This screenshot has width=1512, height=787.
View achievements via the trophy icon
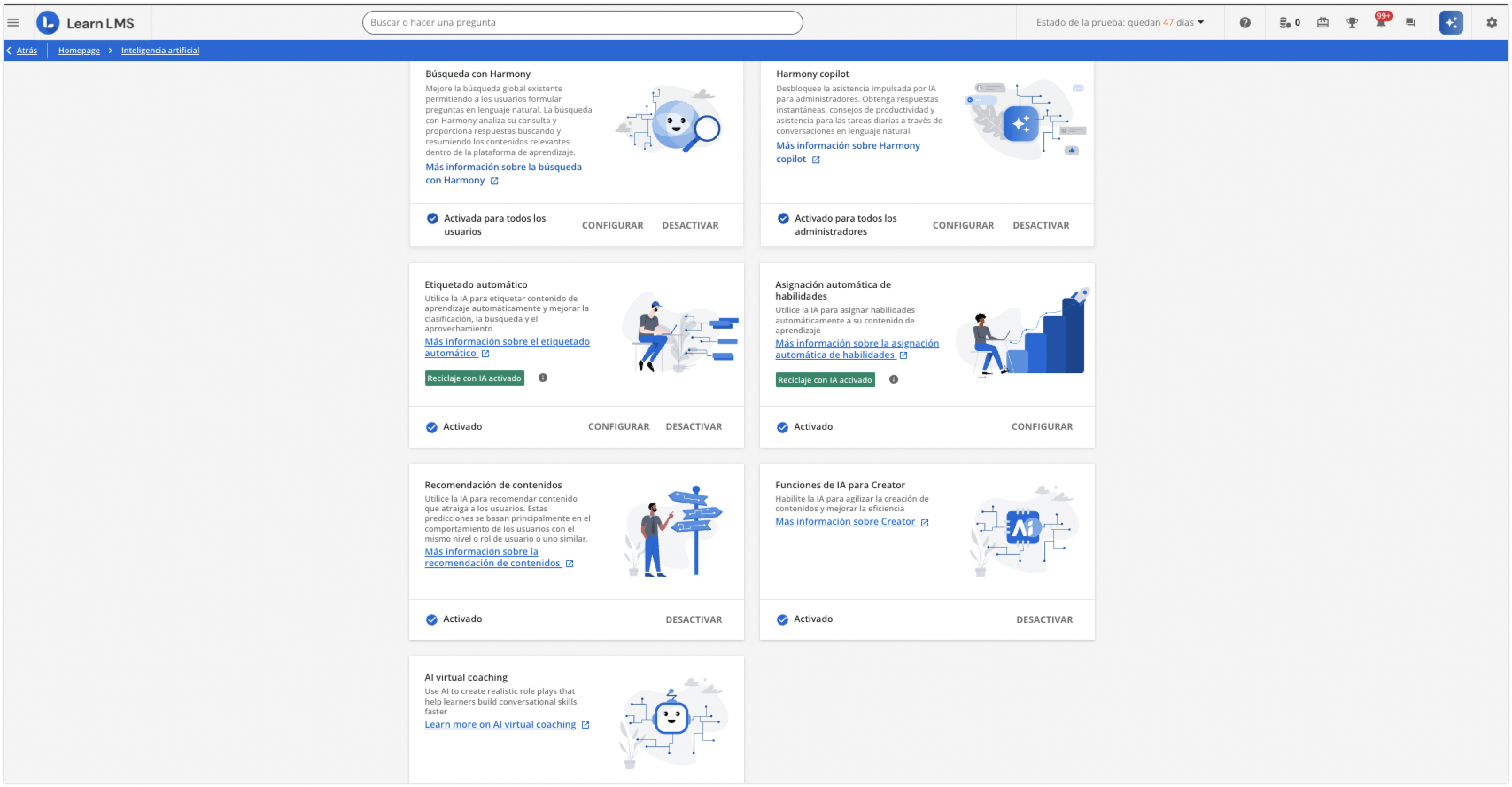coord(1353,22)
